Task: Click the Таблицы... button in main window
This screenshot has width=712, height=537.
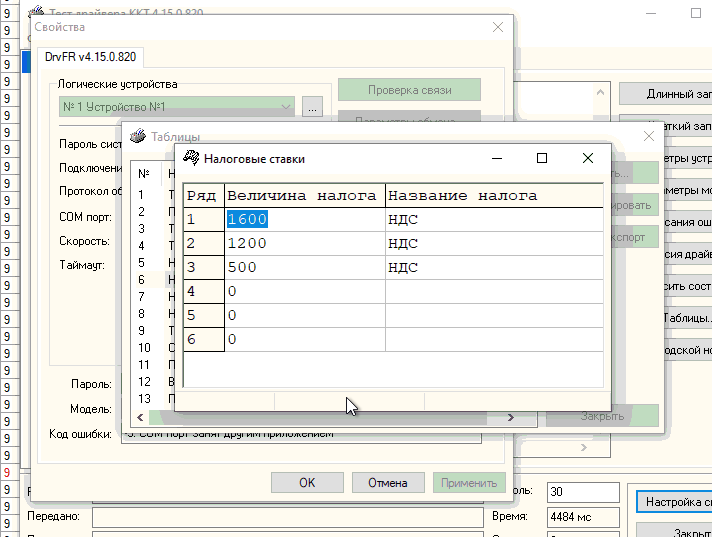Action: click(x=686, y=318)
